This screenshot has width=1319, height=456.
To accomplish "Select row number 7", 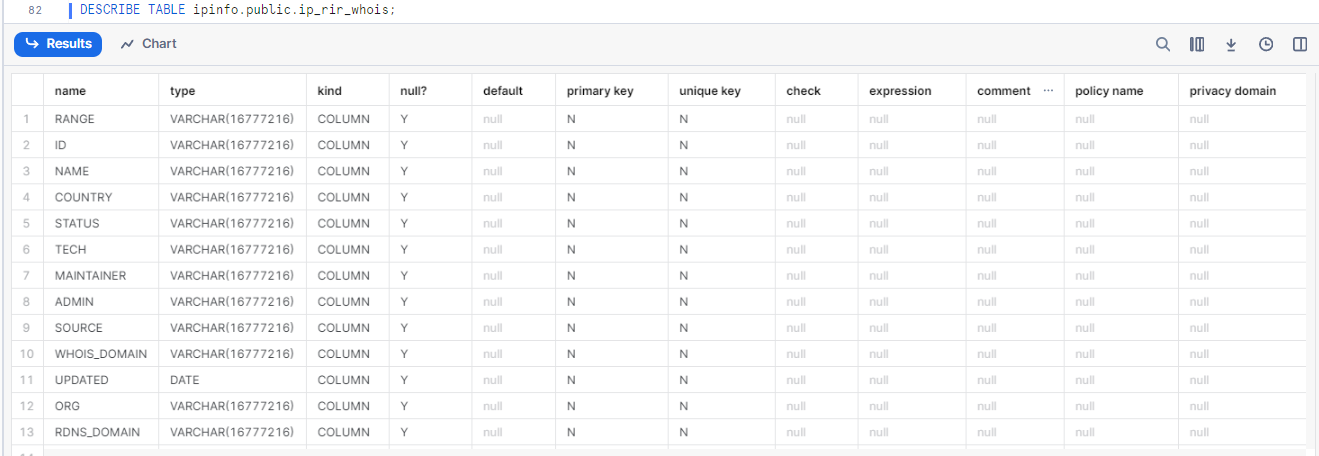I will [x=28, y=275].
